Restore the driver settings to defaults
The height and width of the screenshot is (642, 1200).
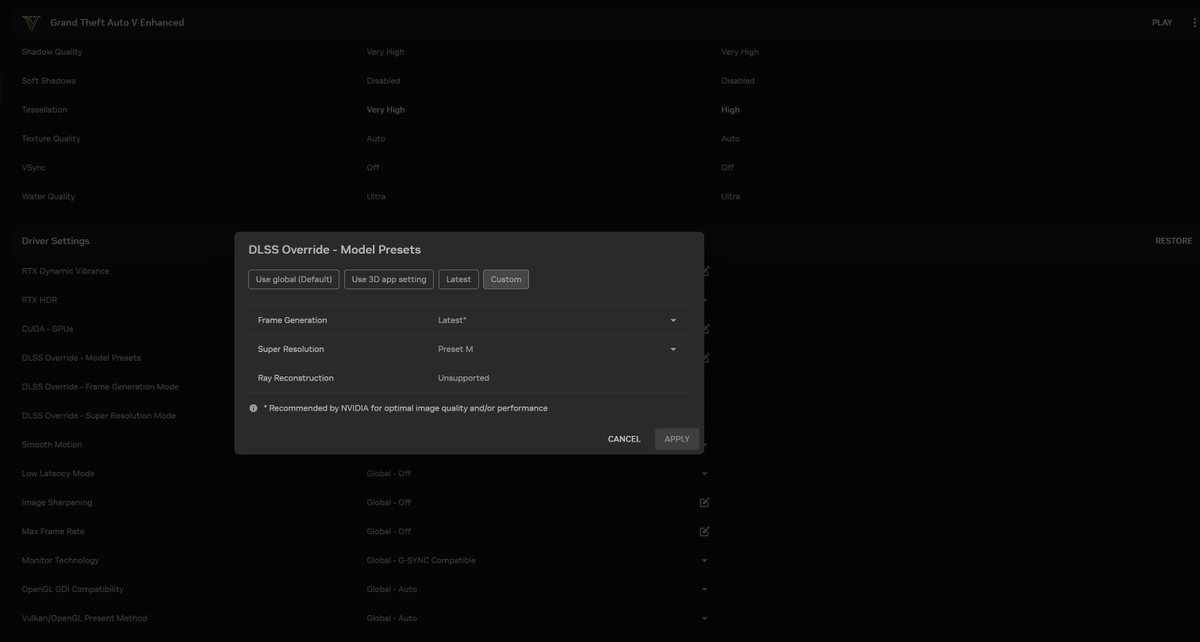pos(1174,241)
